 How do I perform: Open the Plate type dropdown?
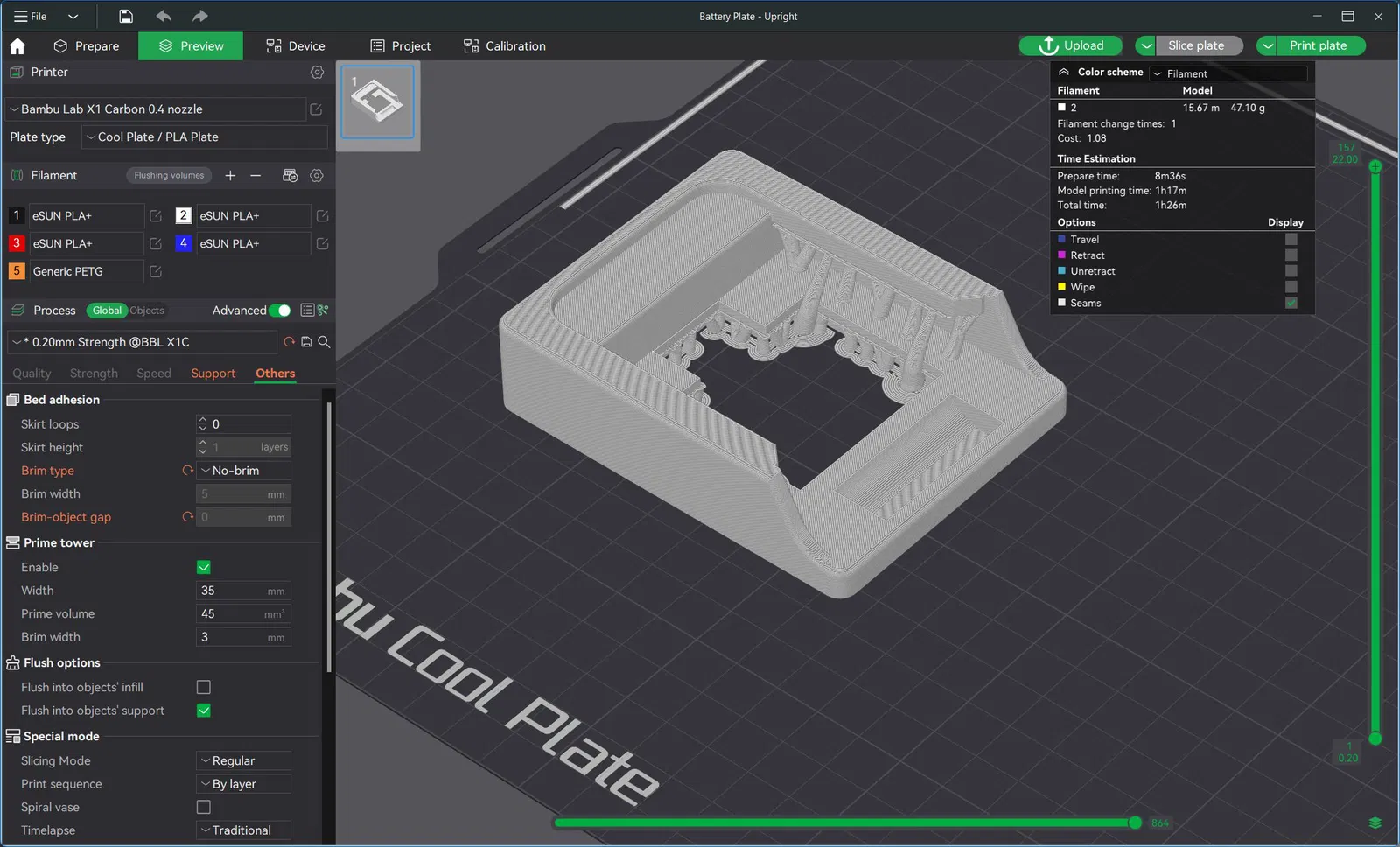205,136
